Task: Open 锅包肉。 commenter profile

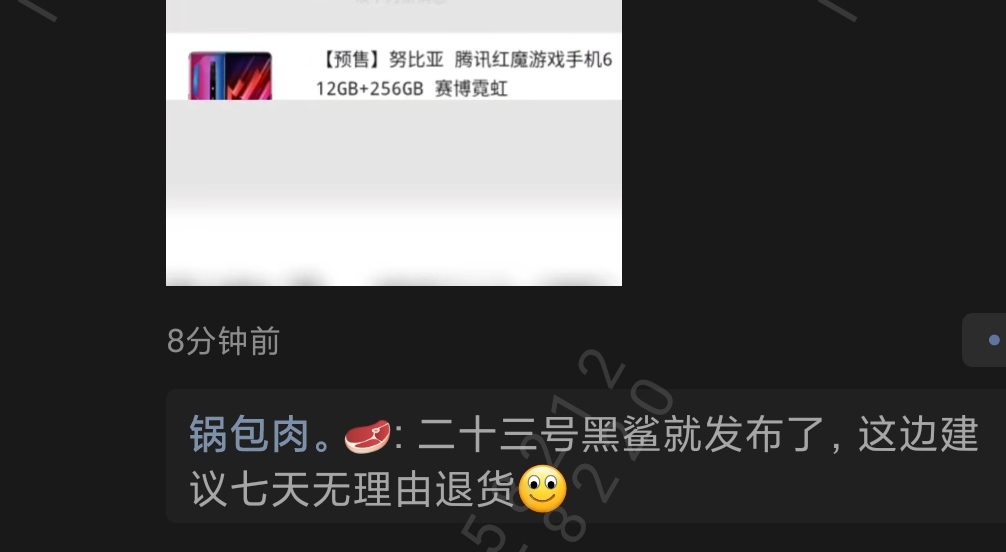Action: click(x=260, y=435)
